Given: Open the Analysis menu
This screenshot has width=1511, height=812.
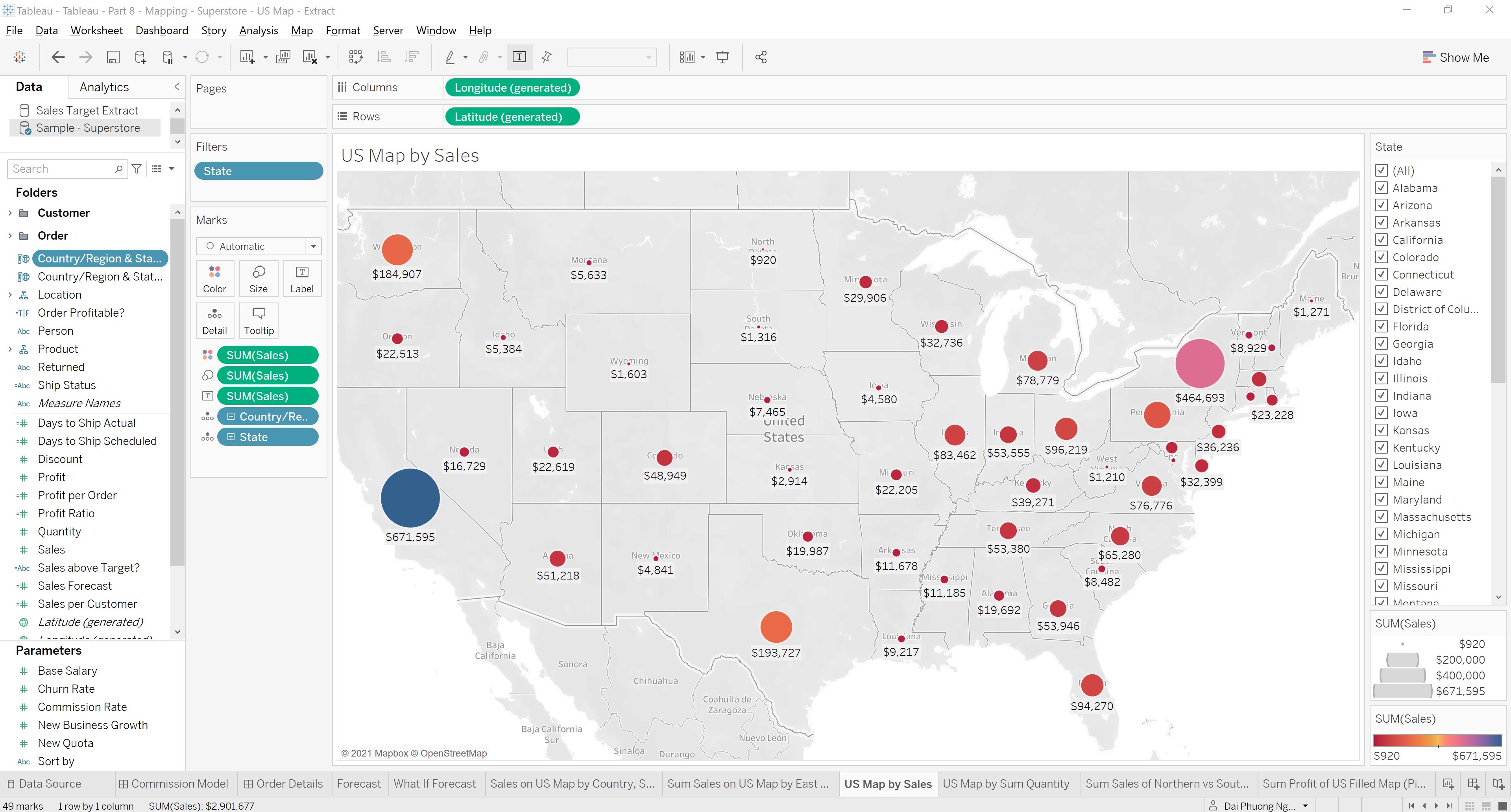Looking at the screenshot, I should click(x=259, y=30).
